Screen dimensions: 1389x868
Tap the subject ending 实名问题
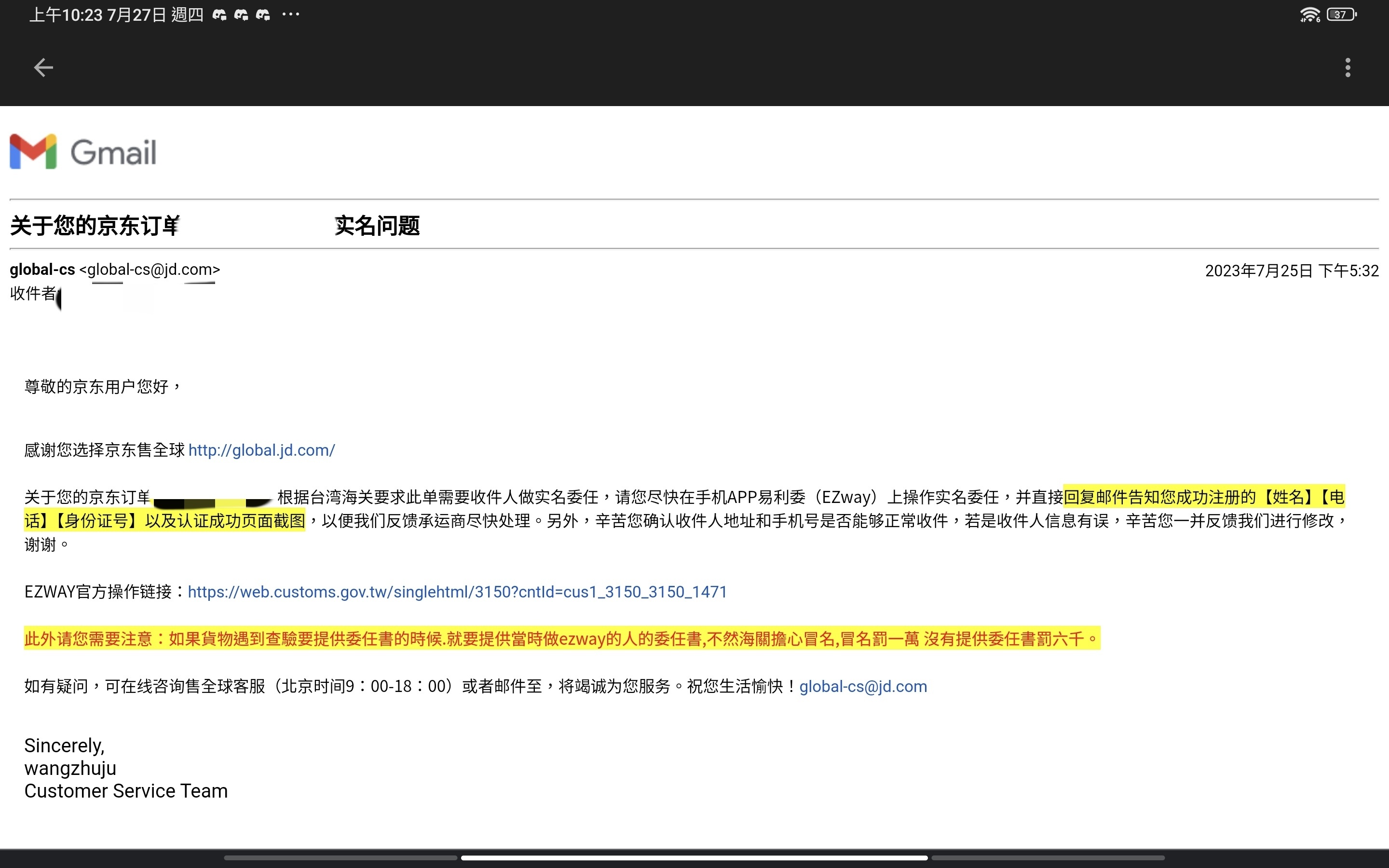coord(377,226)
